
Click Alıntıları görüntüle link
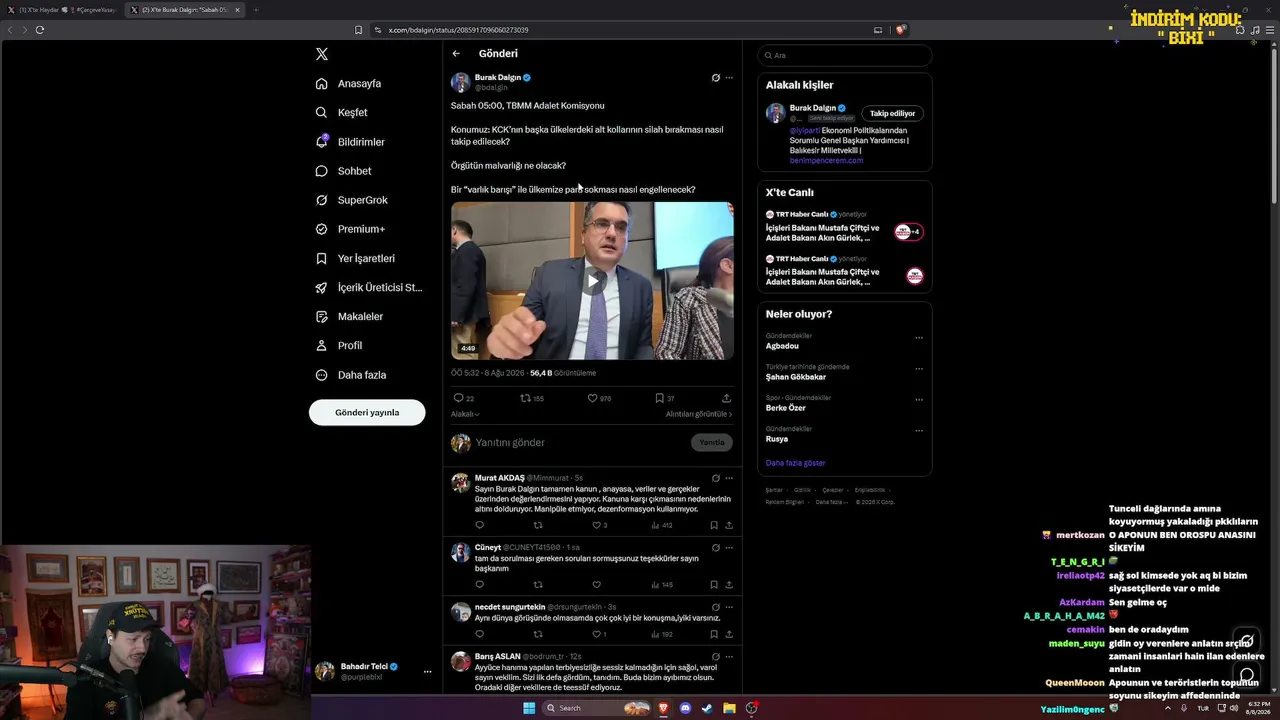[x=699, y=414]
